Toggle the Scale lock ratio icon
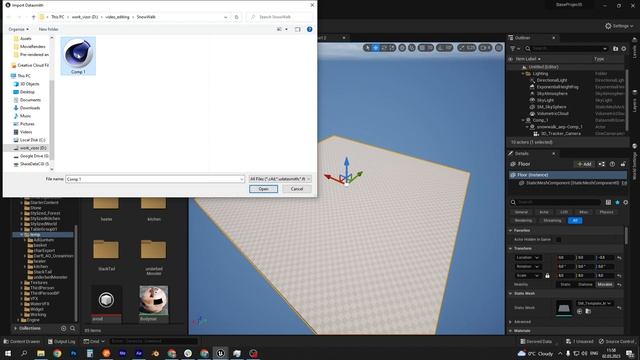Image resolution: width=640 pixels, height=360 pixels. point(547,276)
